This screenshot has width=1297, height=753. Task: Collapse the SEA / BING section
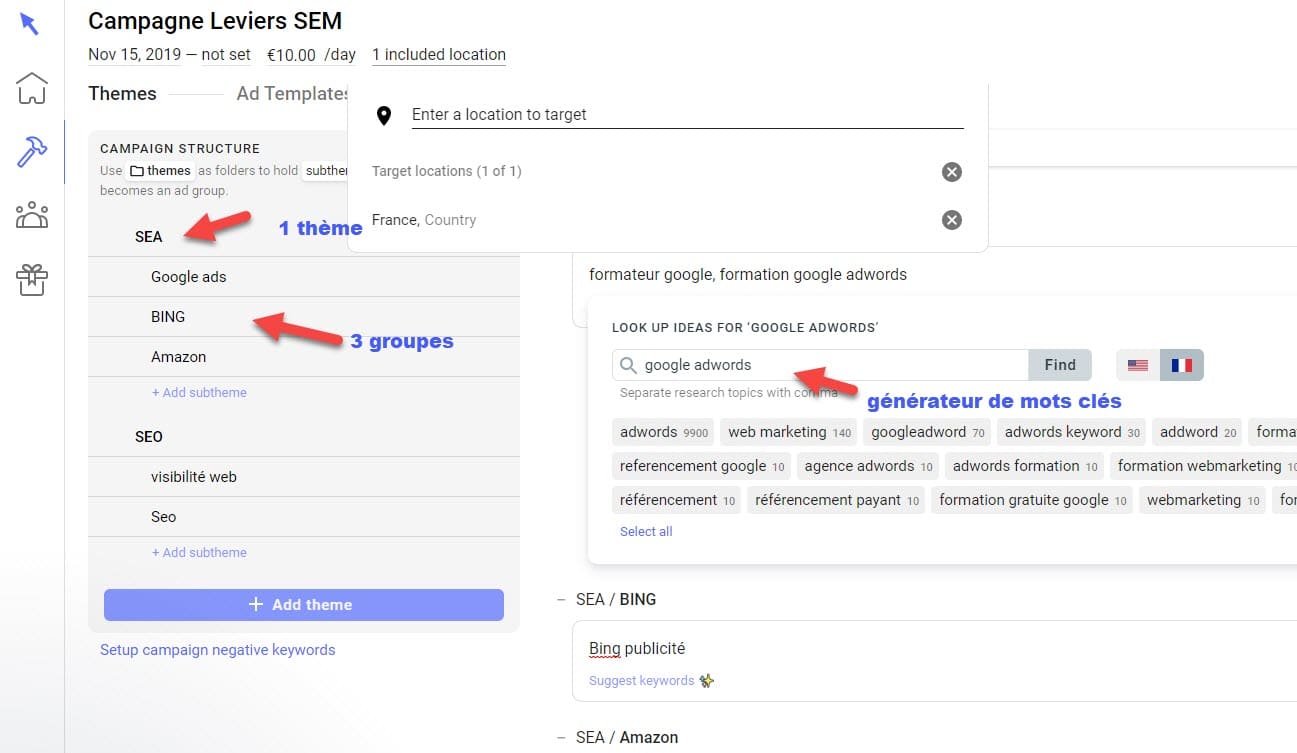click(x=561, y=600)
